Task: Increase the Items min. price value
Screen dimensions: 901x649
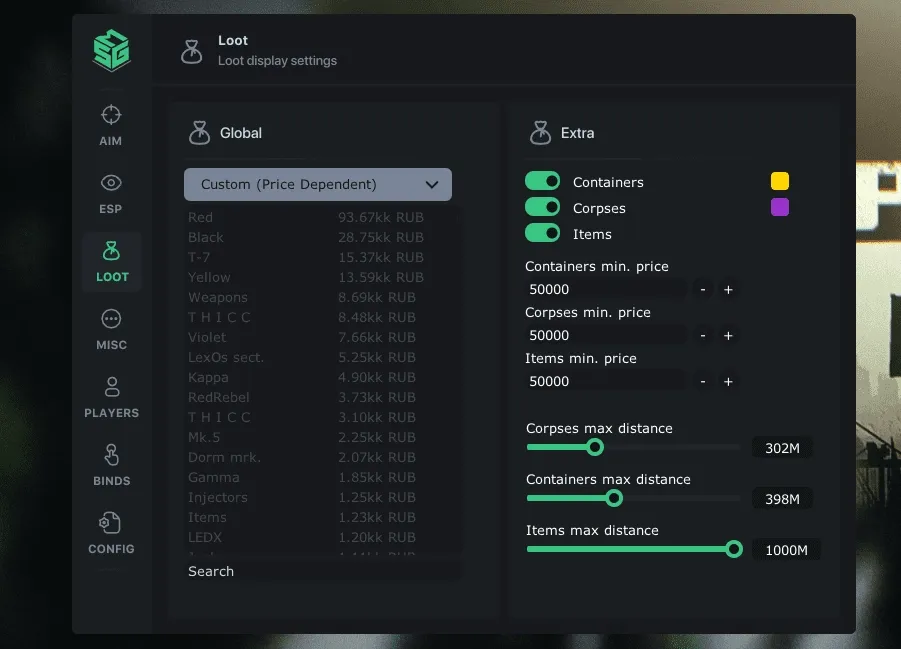Action: tap(728, 382)
